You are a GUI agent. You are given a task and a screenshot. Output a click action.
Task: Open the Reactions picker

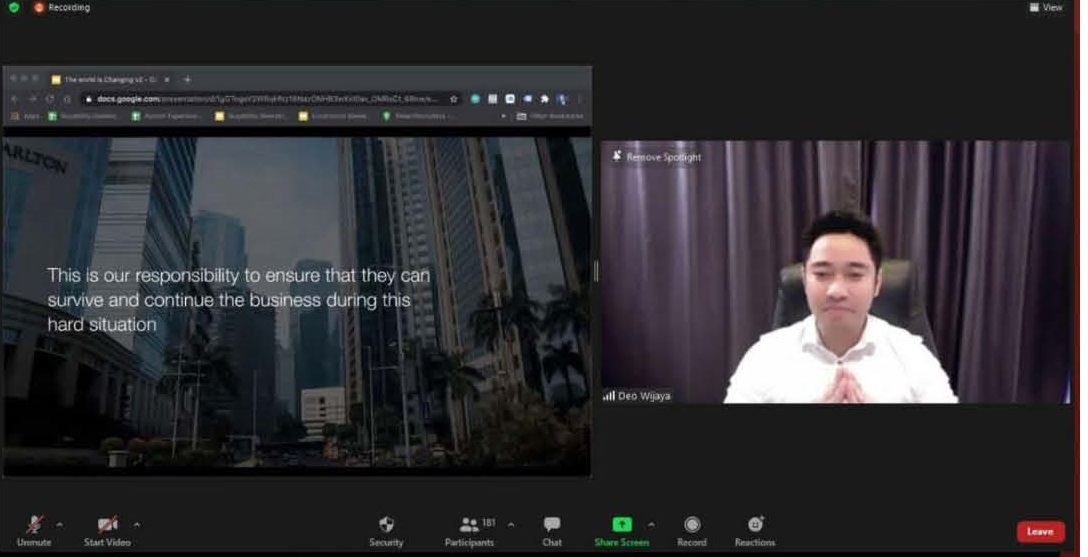point(755,529)
